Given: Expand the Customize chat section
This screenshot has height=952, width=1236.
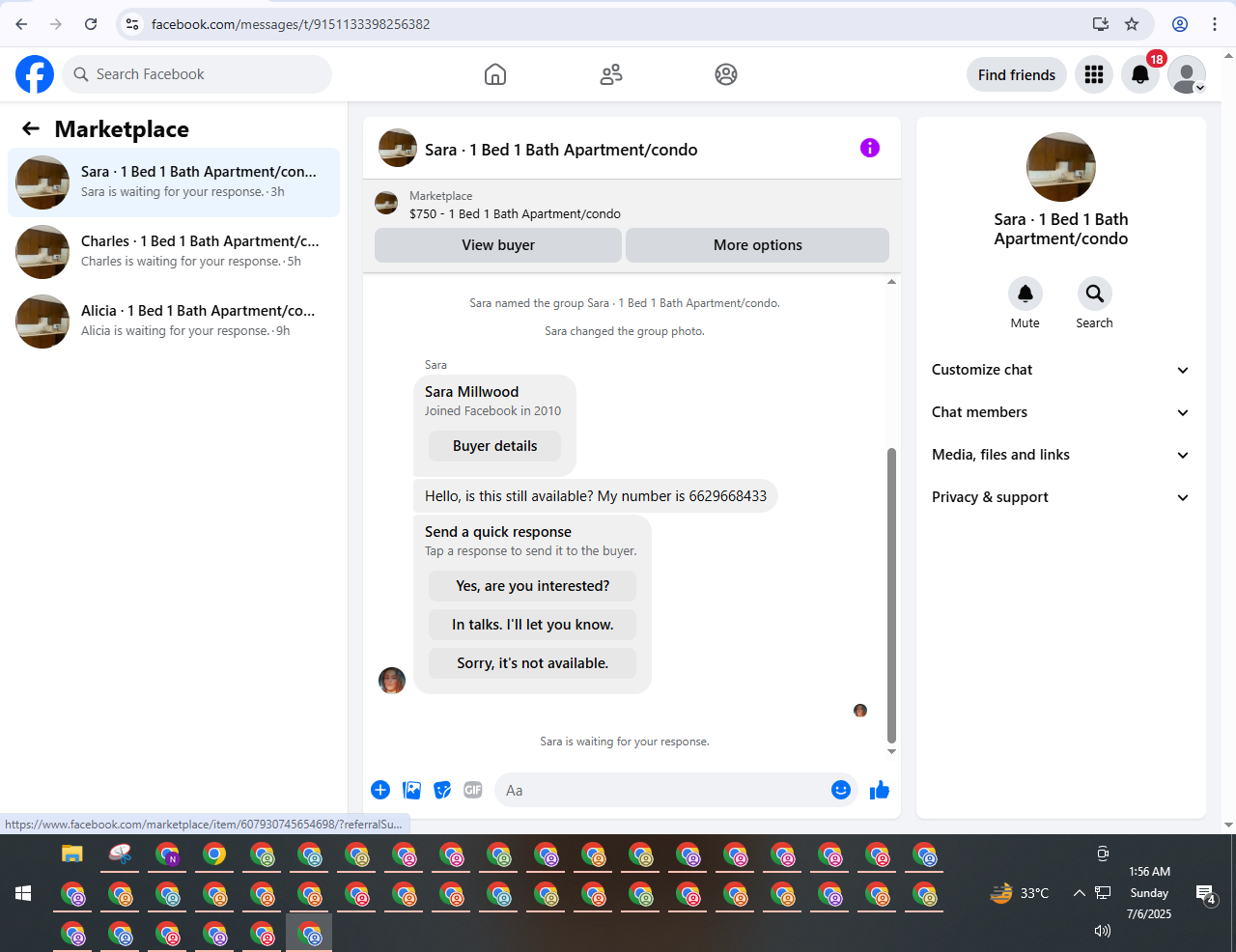Looking at the screenshot, I should pyautogui.click(x=1060, y=370).
